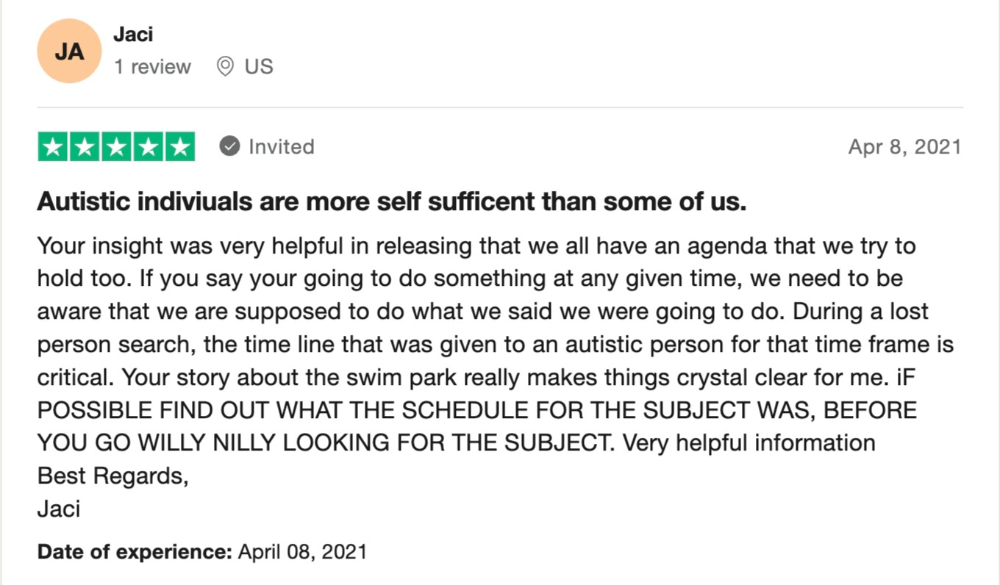
Task: Click the Apr 8, 2021 review date
Action: (904, 147)
